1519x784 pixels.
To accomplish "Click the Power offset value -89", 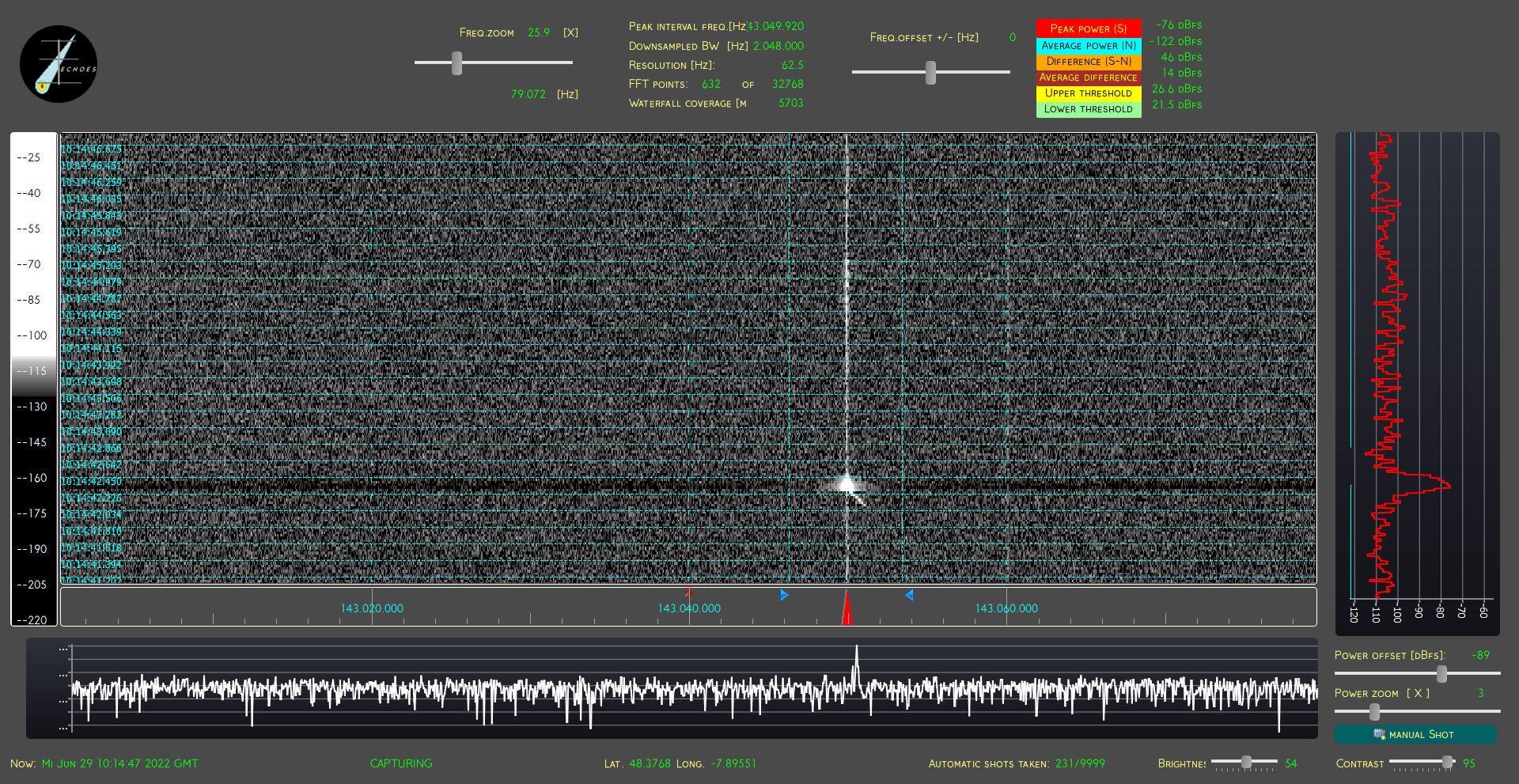I will (1480, 655).
